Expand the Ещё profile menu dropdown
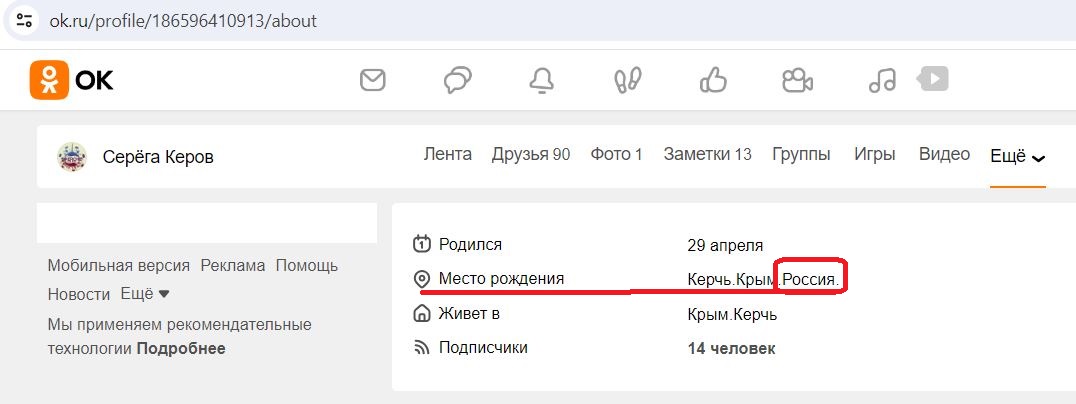1076x404 pixels. [x=1018, y=157]
